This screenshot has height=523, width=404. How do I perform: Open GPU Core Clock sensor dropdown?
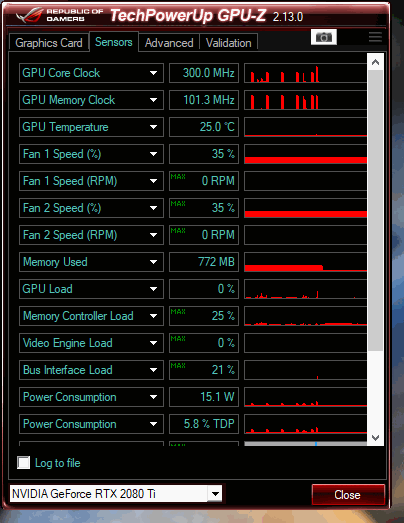153,73
